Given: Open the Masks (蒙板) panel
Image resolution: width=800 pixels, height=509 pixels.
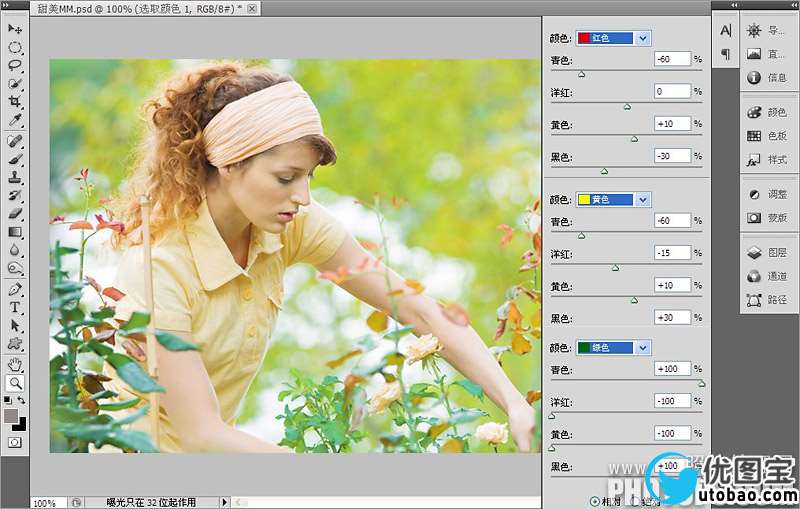Looking at the screenshot, I should click(766, 218).
